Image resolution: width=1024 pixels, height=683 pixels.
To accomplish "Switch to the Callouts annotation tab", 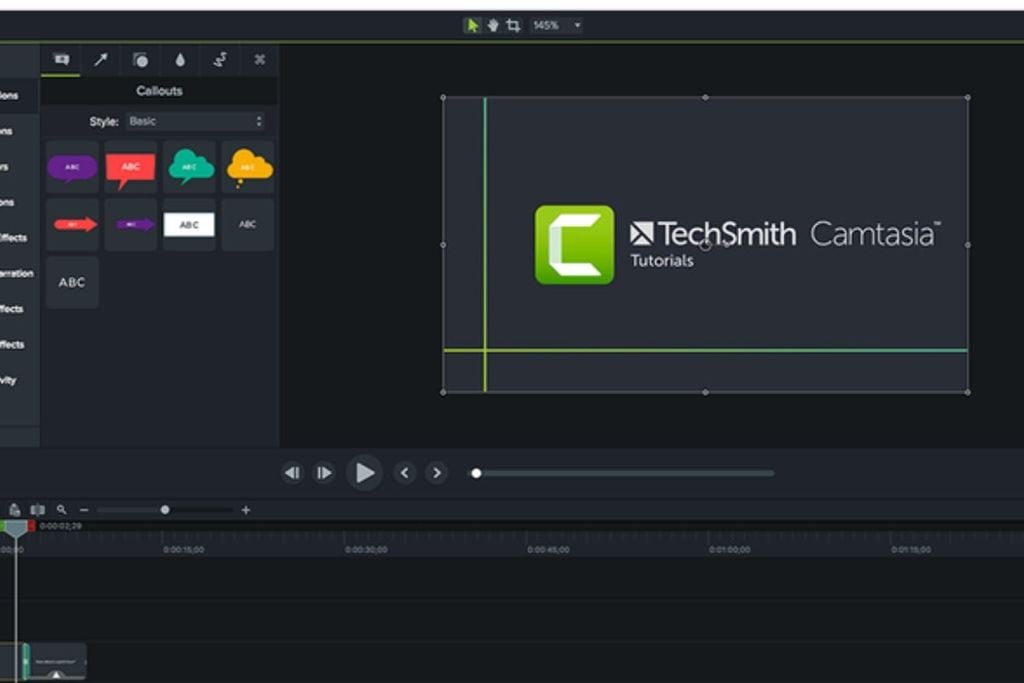I will tap(61, 60).
